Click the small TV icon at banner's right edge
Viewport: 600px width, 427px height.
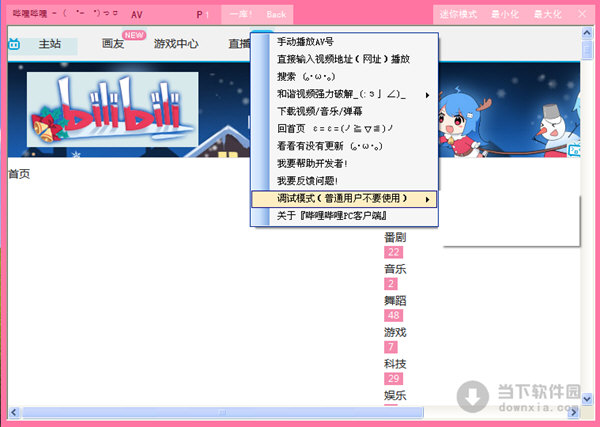pyautogui.click(x=574, y=150)
